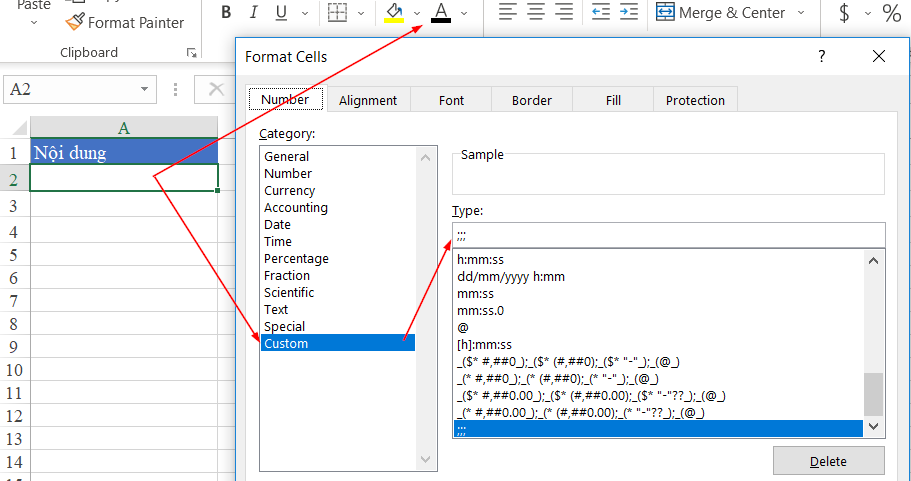This screenshot has height=481, width=911.
Task: Switch to the Border tab
Action: click(532, 100)
